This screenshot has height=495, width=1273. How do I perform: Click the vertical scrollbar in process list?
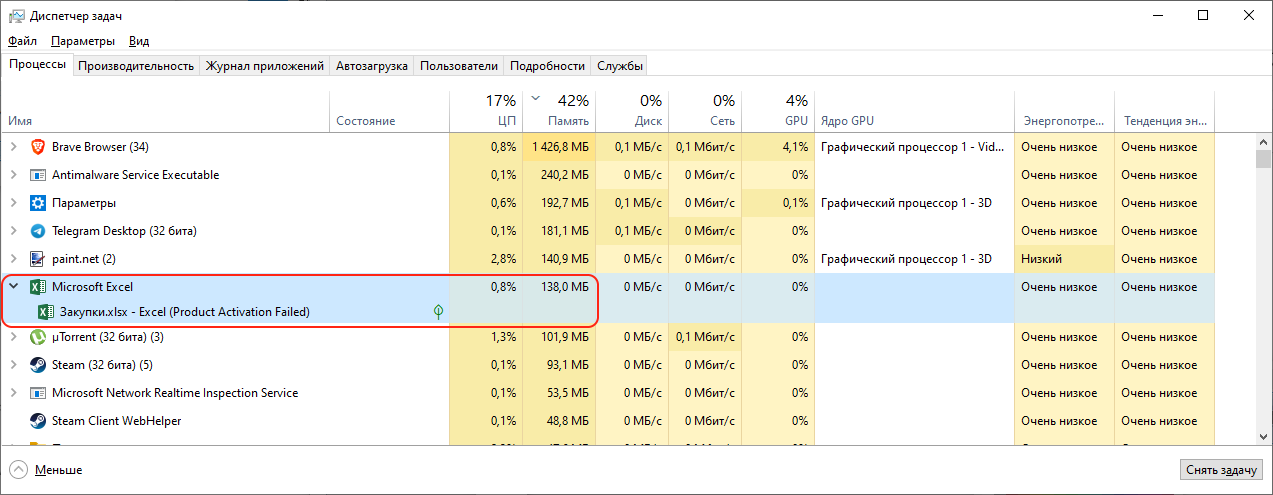tap(1262, 300)
